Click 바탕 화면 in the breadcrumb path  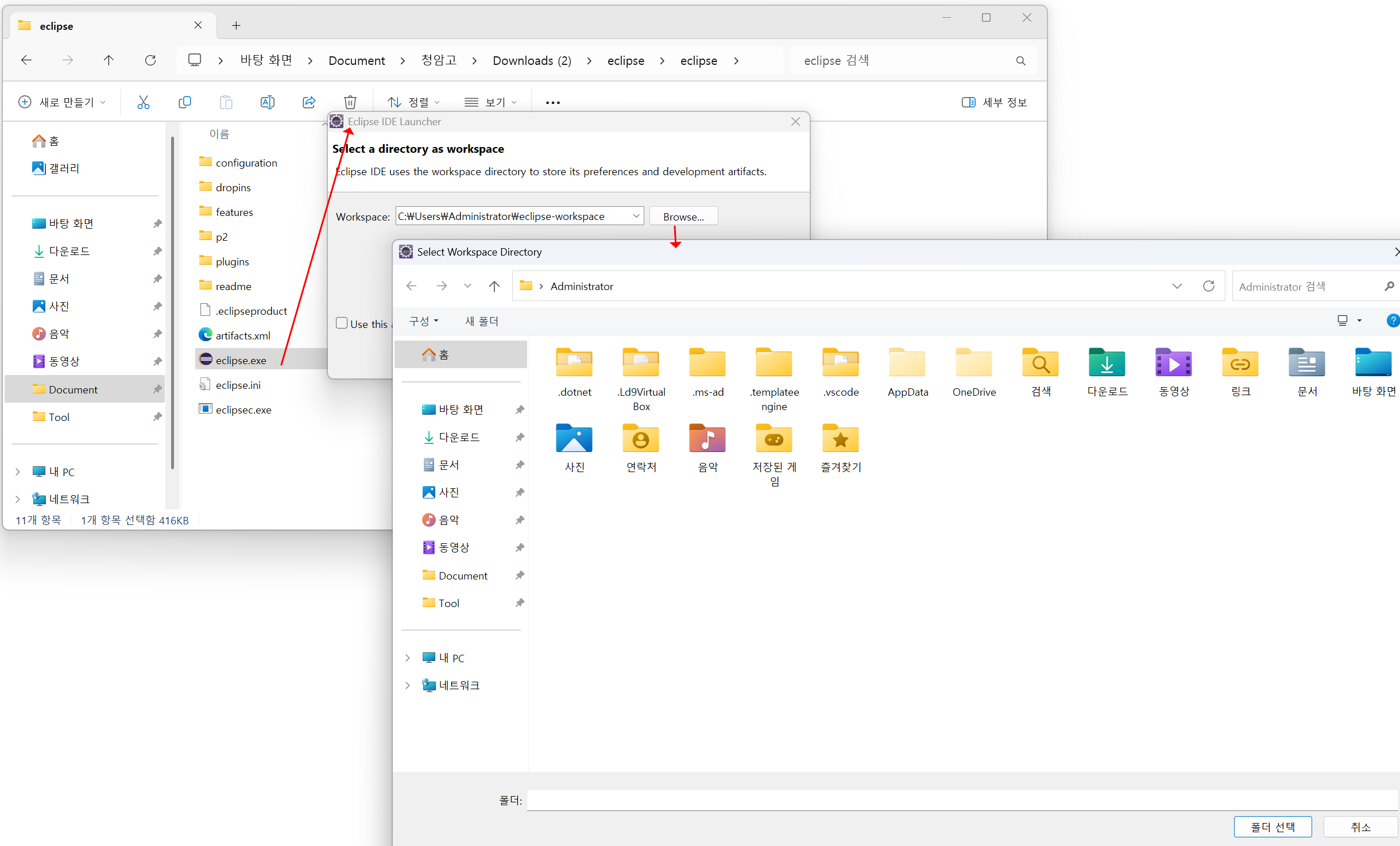pyautogui.click(x=266, y=60)
